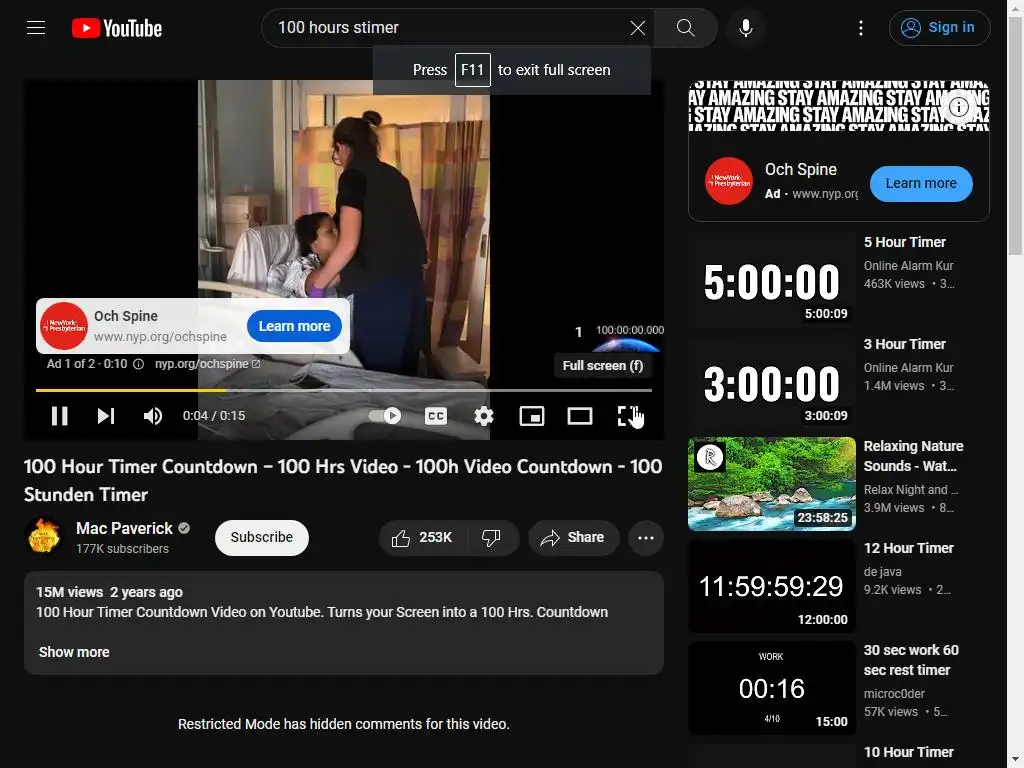The width and height of the screenshot is (1024, 768).
Task: Mute the video volume
Action: (153, 416)
